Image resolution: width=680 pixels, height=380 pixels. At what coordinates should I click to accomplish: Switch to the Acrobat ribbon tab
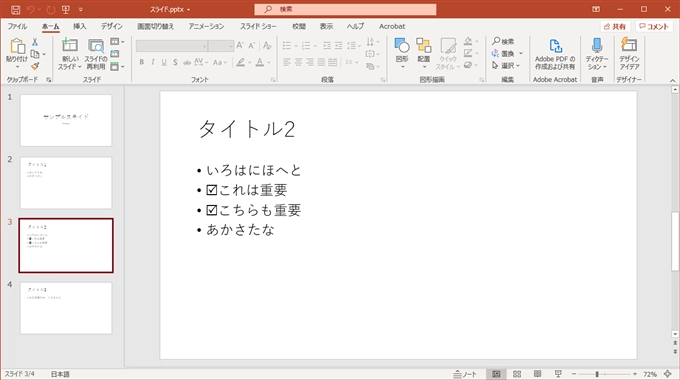[392, 26]
